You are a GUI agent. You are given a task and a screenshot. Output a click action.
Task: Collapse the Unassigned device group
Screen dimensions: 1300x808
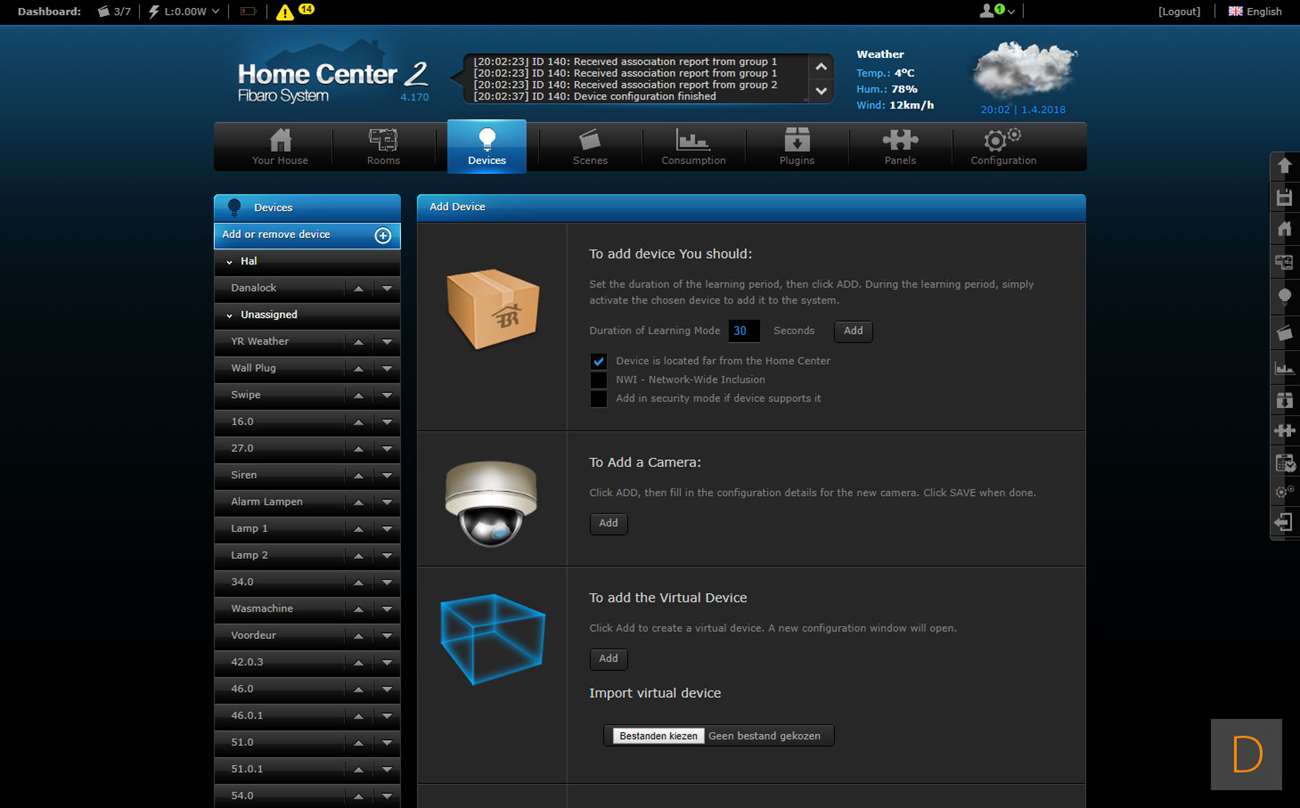tap(230, 315)
